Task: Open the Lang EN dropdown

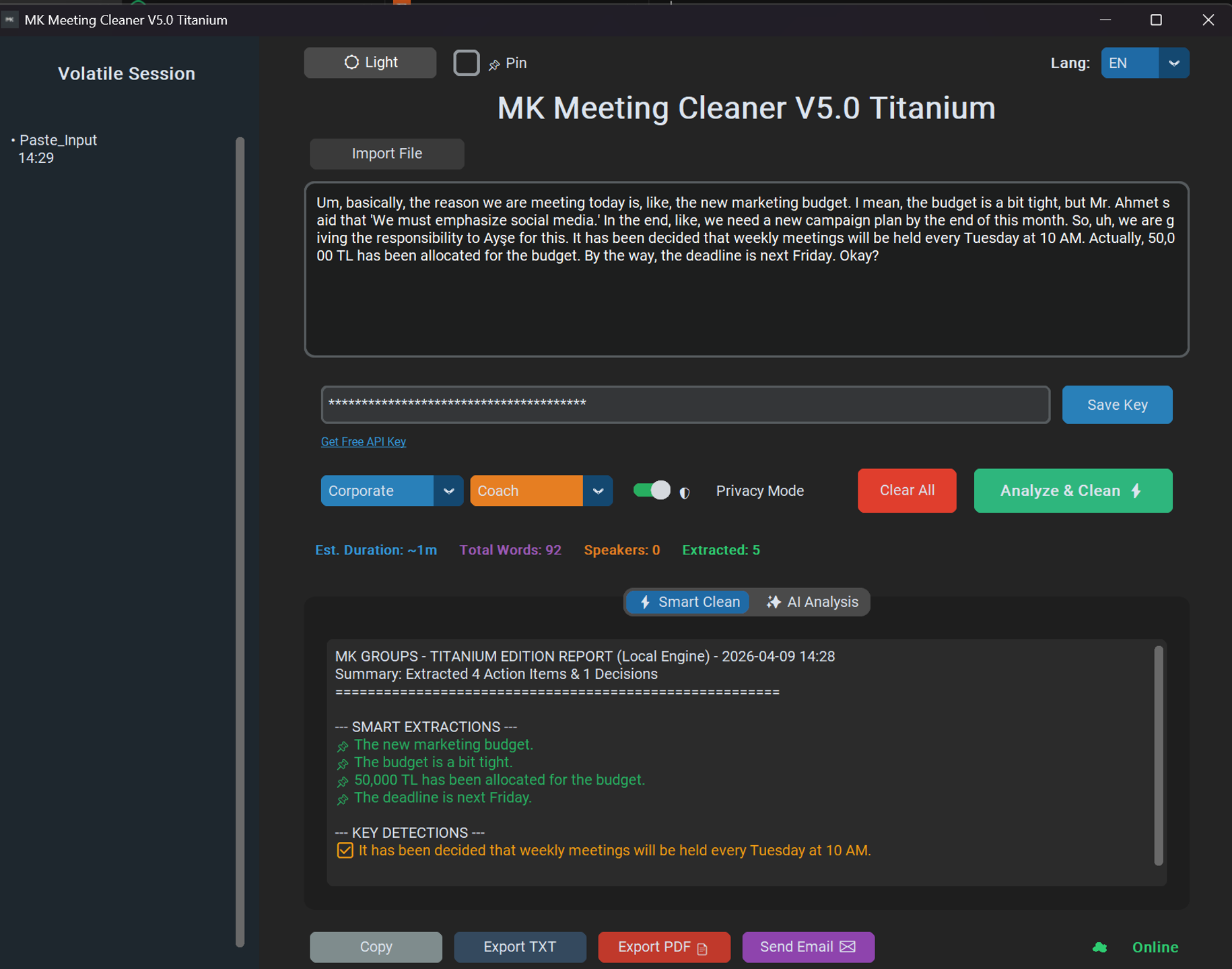Action: (1144, 63)
